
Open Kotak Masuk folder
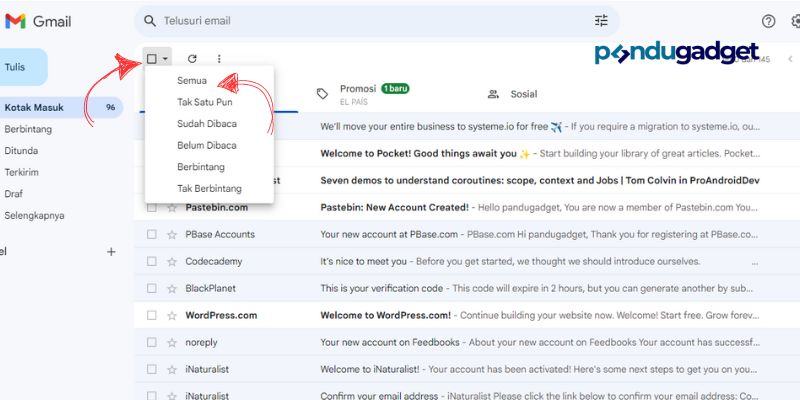coord(59,108)
